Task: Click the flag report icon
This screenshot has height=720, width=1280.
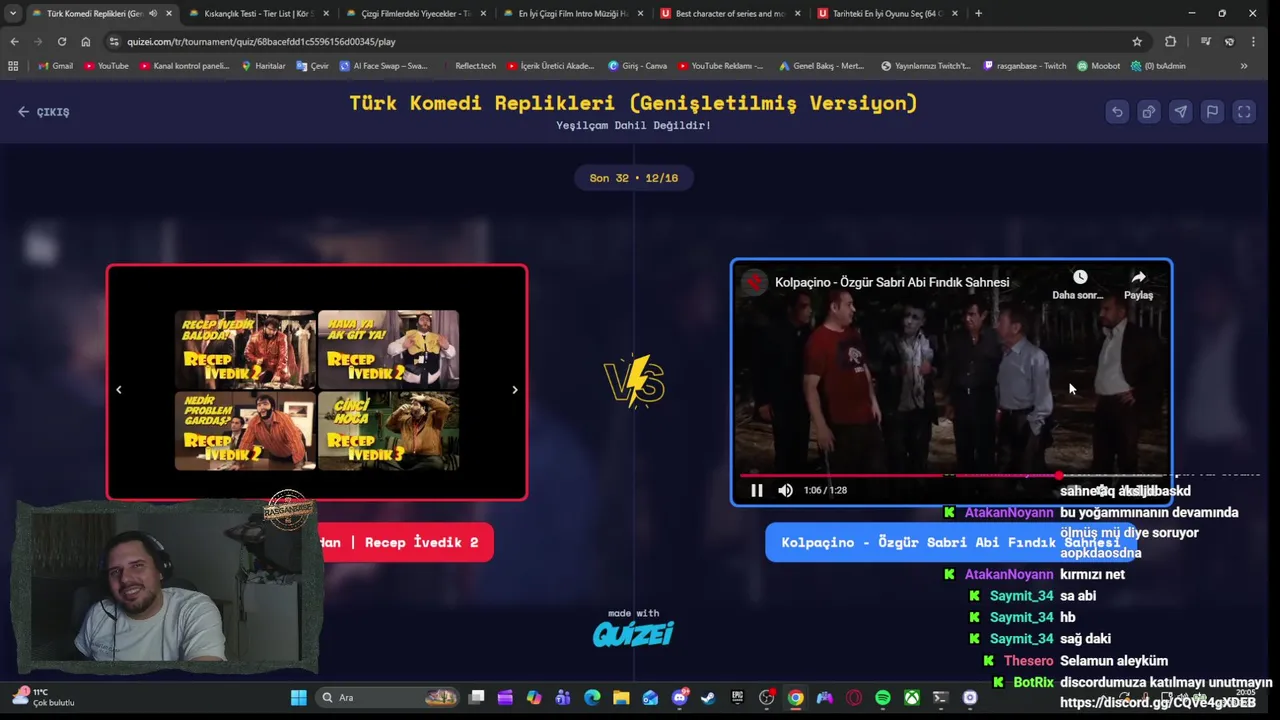Action: 1212,112
